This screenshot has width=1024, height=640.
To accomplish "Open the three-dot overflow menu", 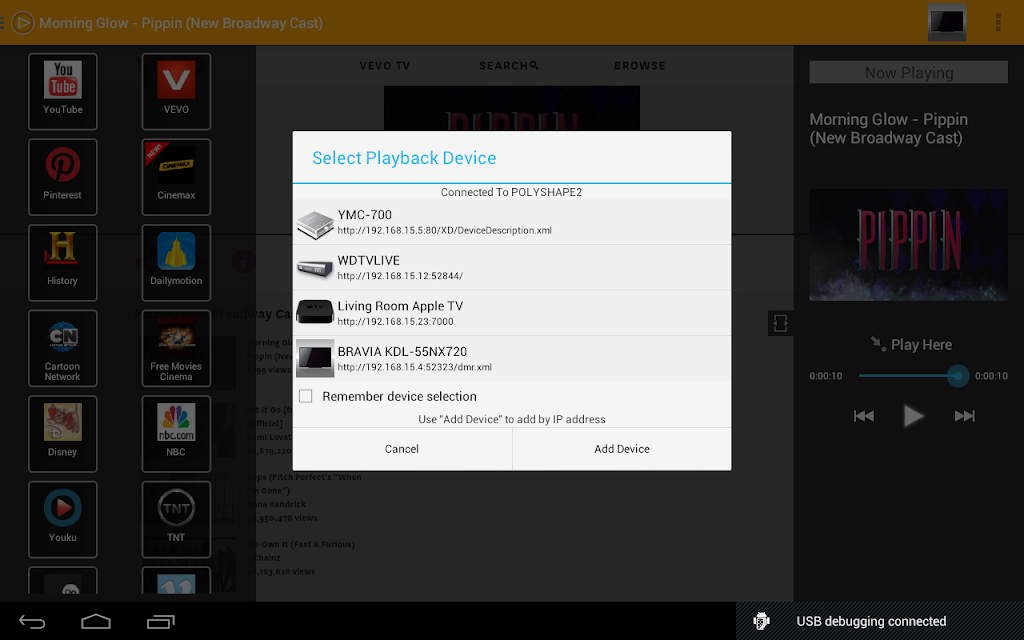I will (998, 22).
